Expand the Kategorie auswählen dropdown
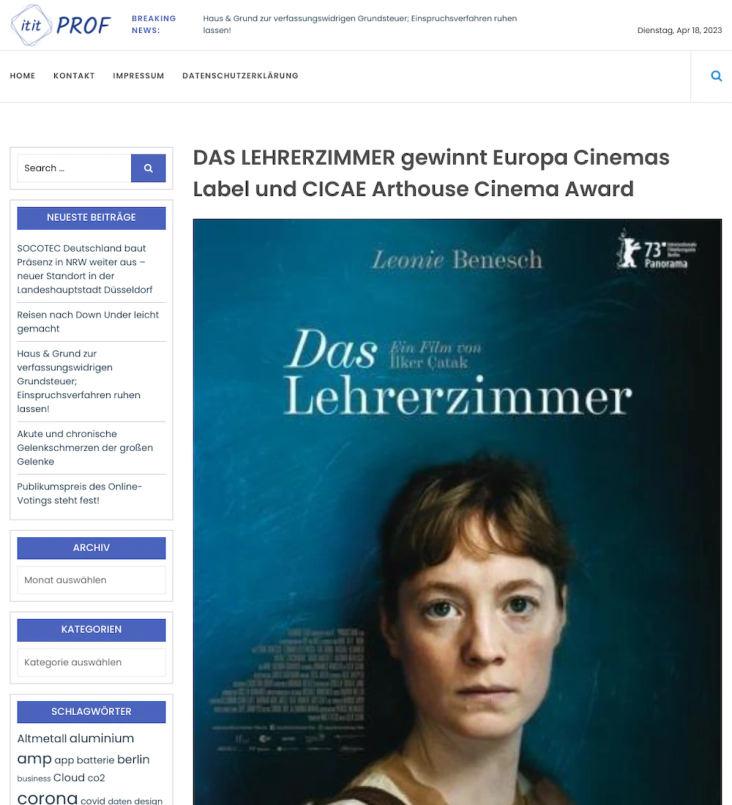 91,662
